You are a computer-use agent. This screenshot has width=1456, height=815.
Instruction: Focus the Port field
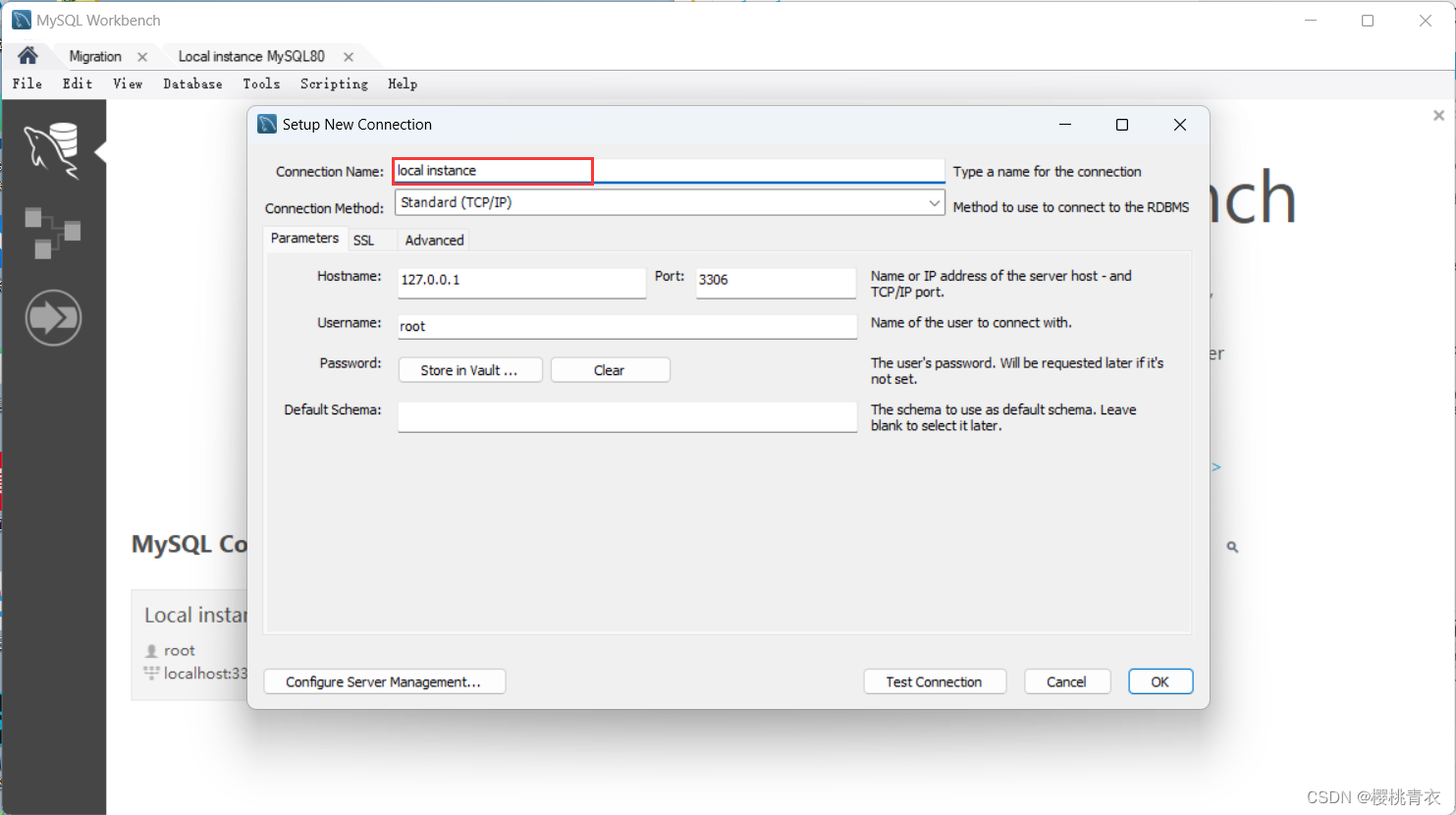point(776,282)
